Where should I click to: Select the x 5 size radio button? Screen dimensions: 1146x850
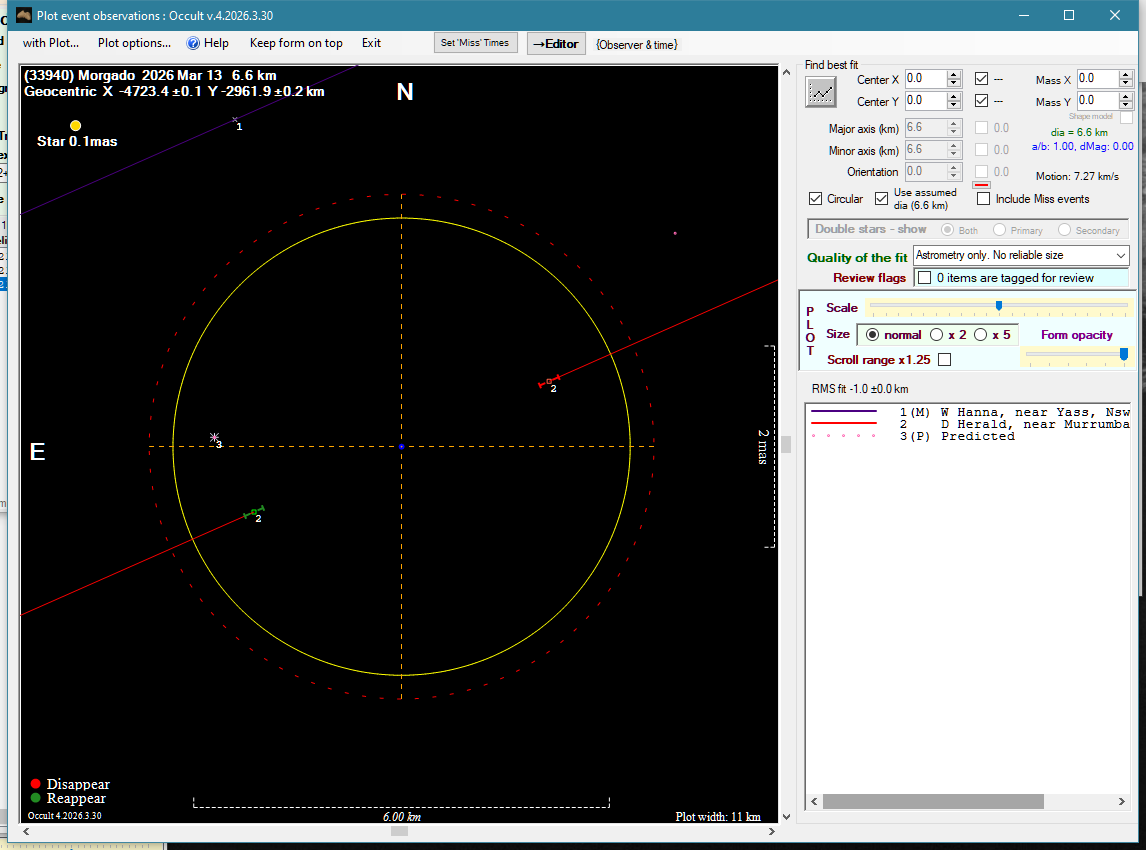point(980,335)
